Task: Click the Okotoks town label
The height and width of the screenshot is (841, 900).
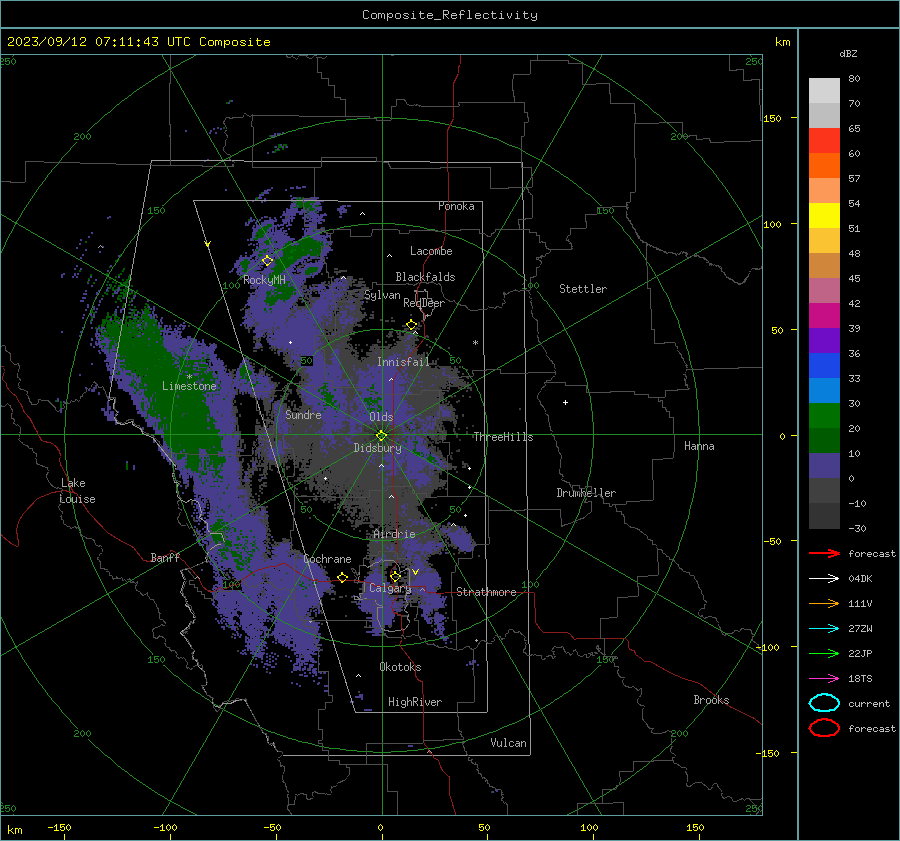Action: [401, 667]
